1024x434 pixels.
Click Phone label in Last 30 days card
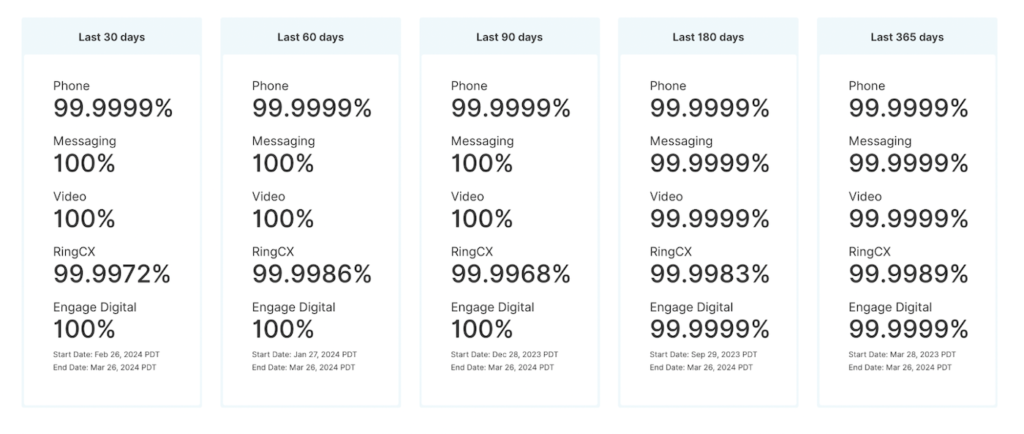tap(71, 86)
